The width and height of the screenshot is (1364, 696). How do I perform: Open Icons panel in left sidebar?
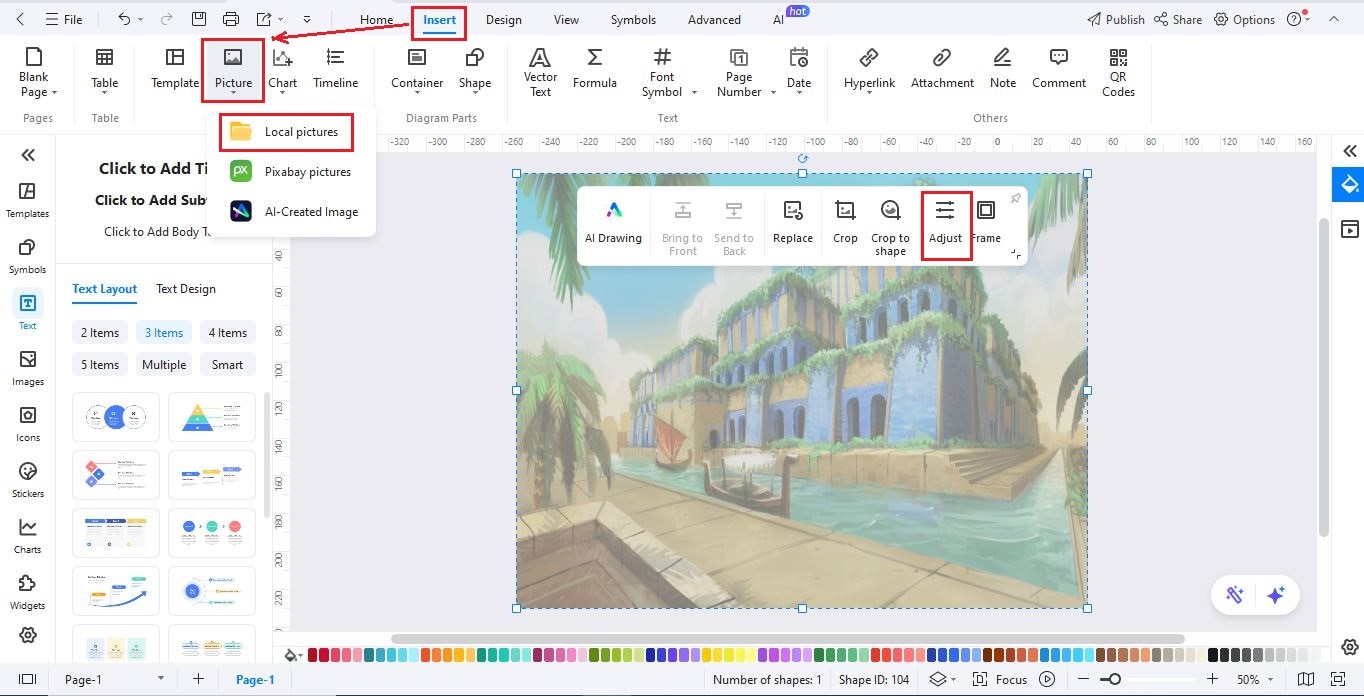[28, 424]
